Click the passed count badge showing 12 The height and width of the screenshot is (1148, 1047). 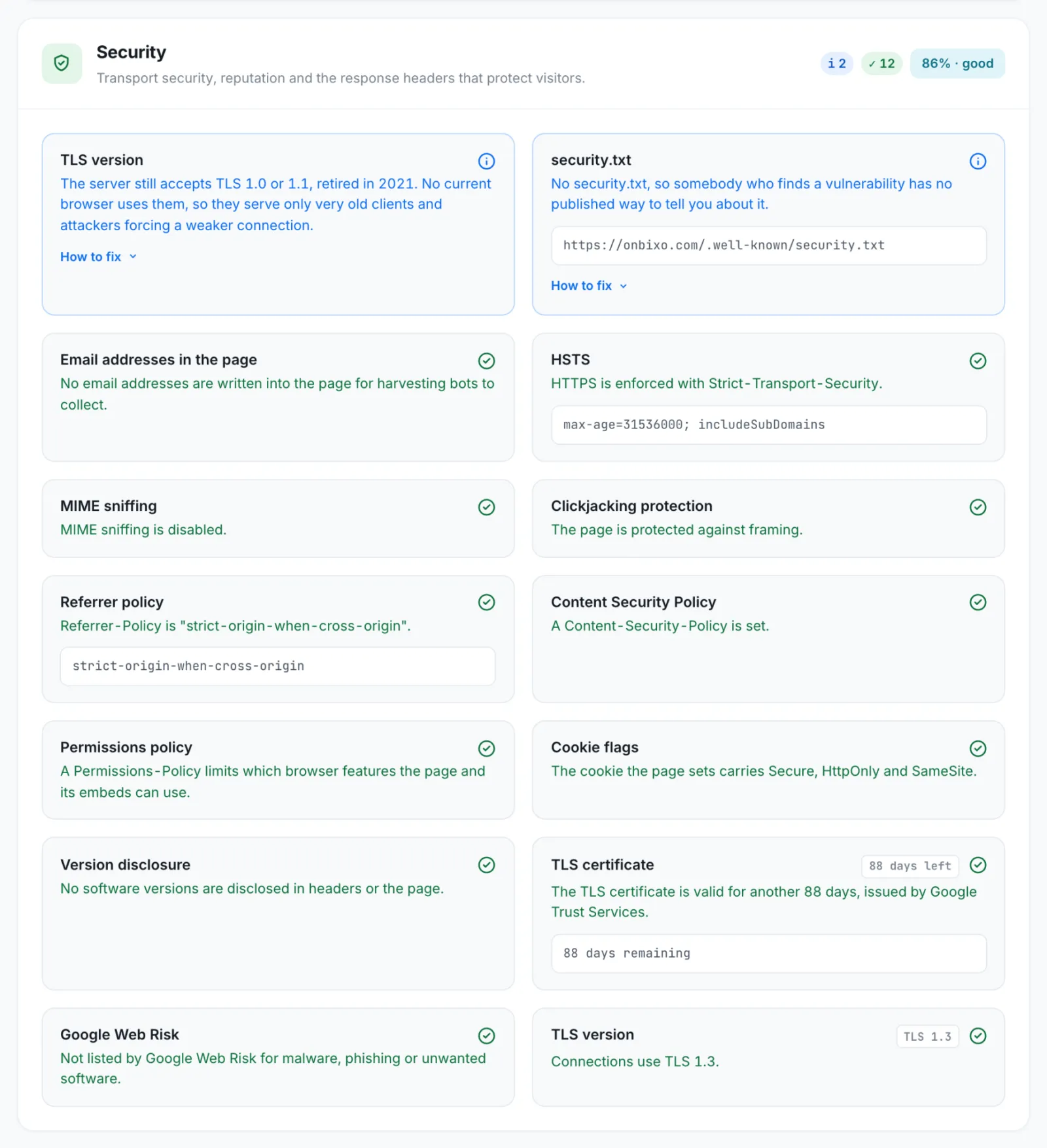click(x=881, y=63)
